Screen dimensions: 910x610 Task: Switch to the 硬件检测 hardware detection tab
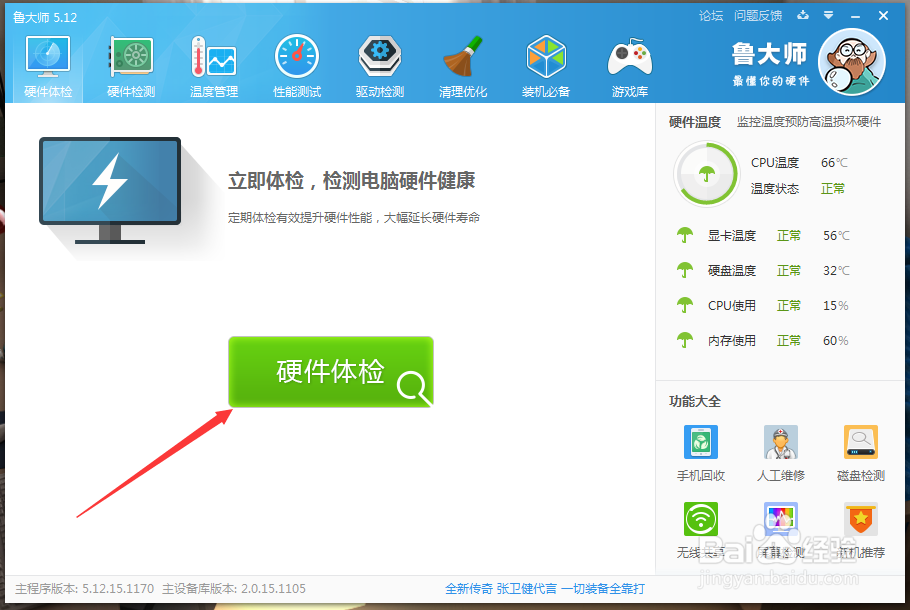131,67
